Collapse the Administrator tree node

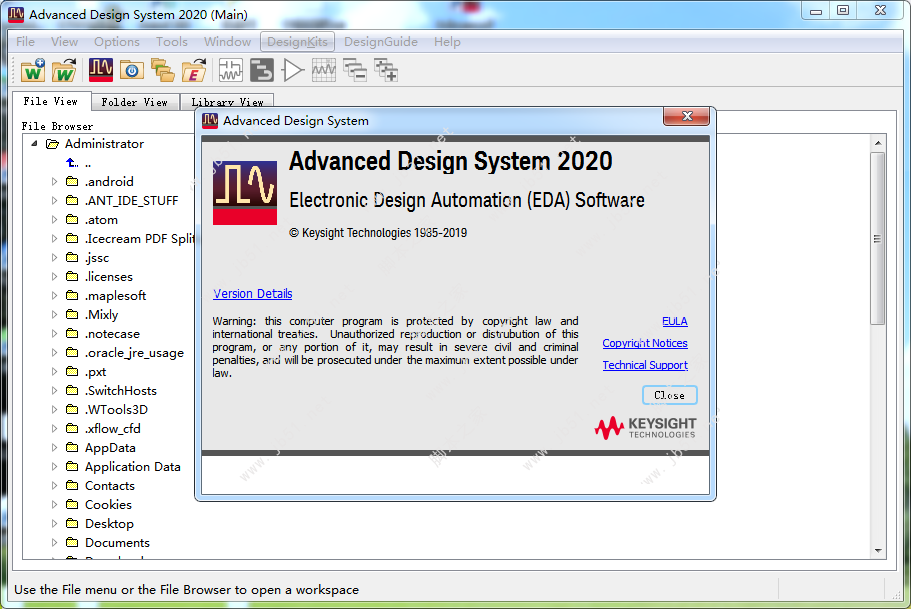[x=34, y=144]
